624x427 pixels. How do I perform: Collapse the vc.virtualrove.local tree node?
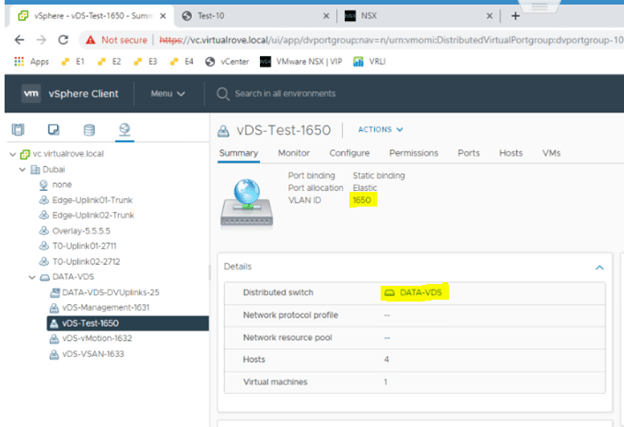coord(11,154)
